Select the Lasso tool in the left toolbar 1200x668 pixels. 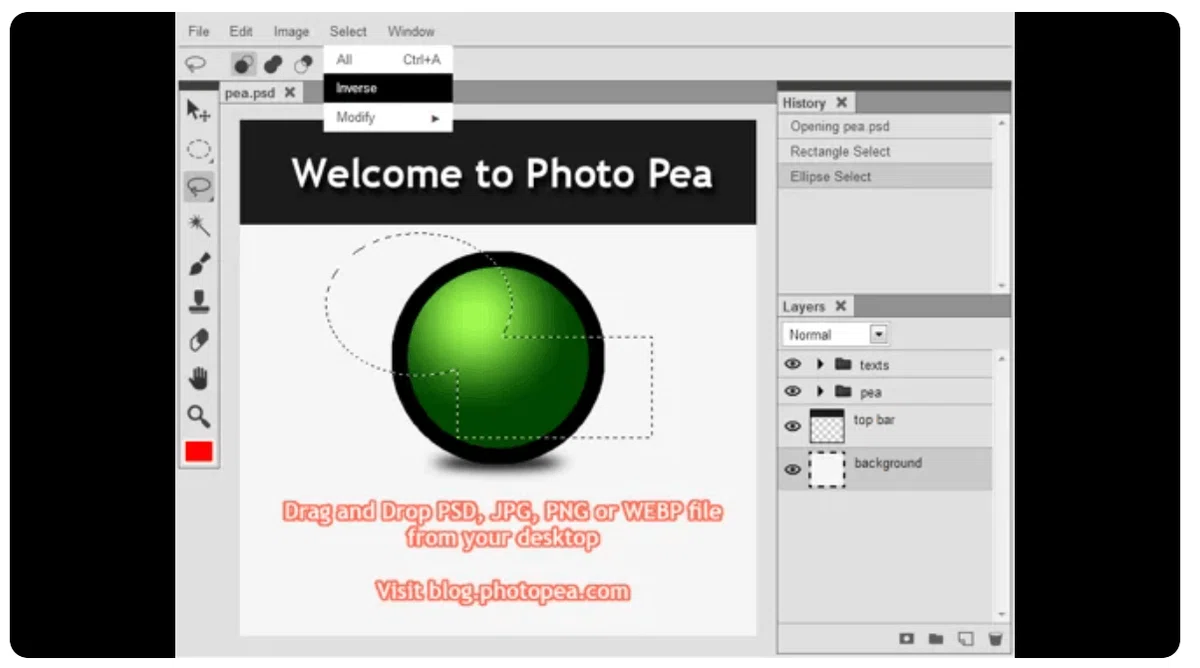coord(199,187)
